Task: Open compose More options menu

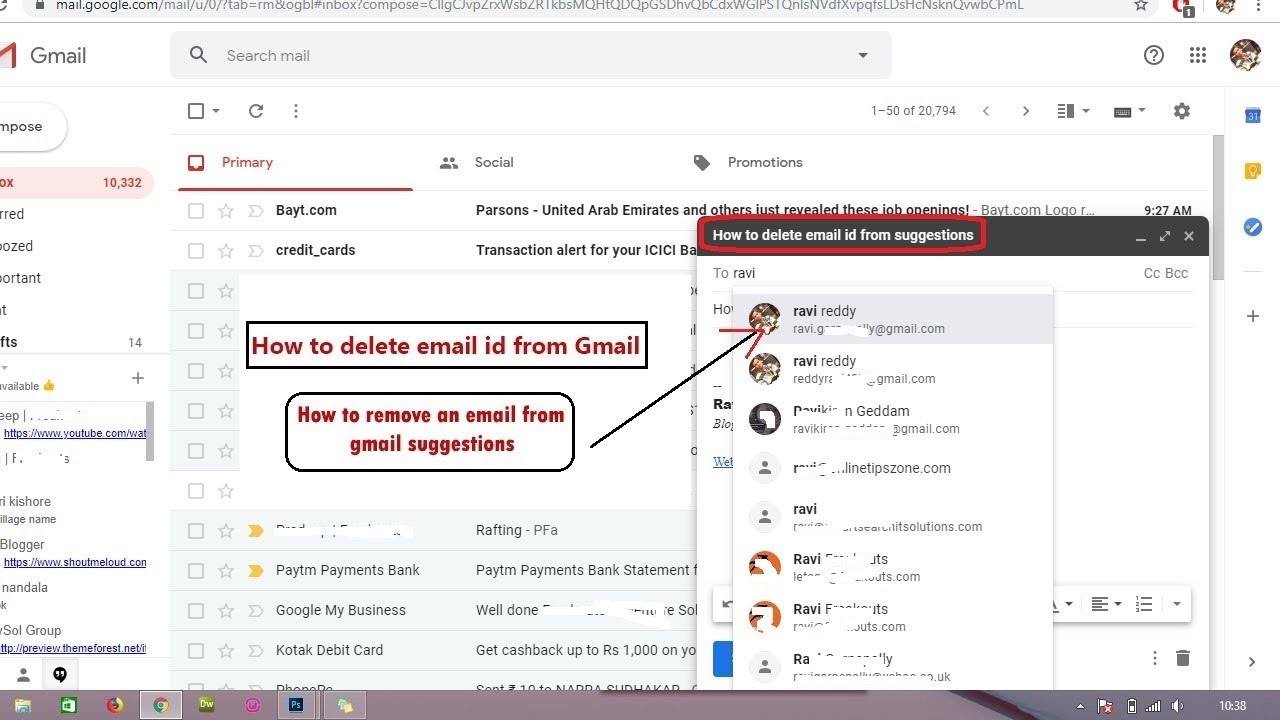Action: click(1155, 658)
